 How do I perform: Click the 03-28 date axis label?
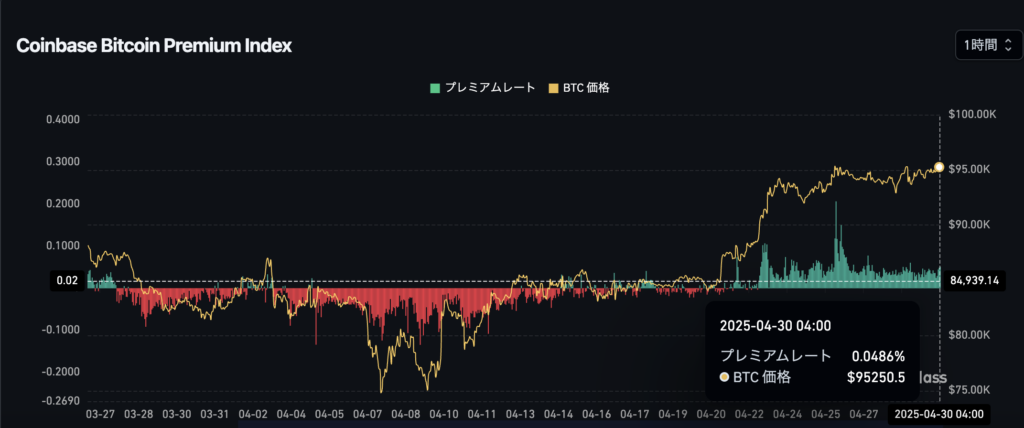(x=138, y=414)
